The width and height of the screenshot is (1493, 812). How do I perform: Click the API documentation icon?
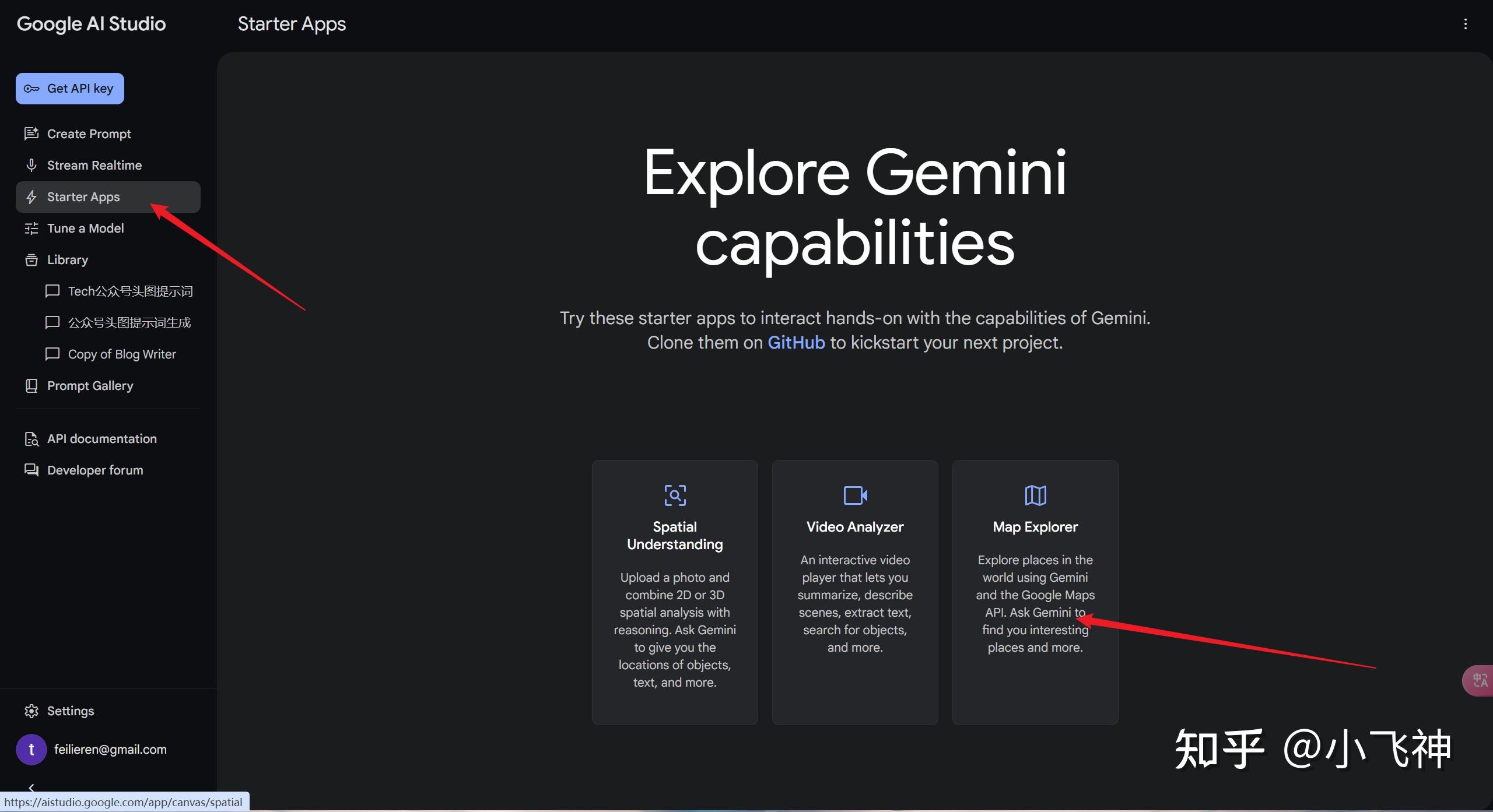pos(31,438)
